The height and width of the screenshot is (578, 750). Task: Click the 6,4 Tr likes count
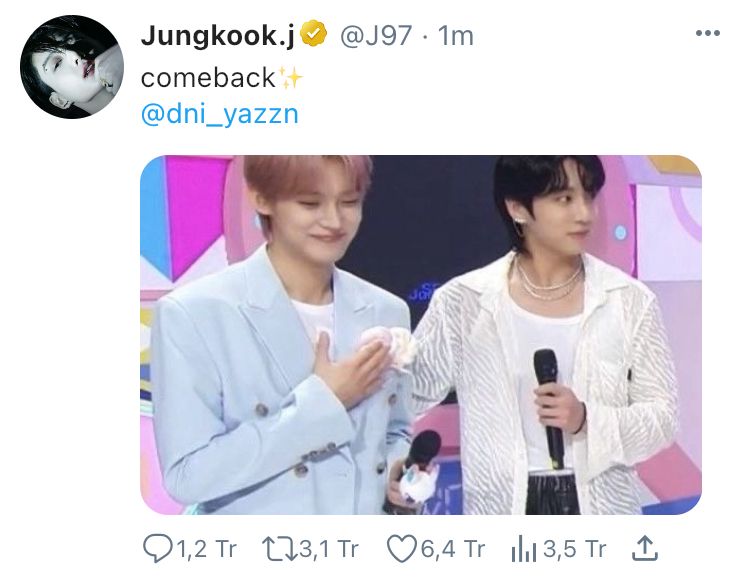[x=453, y=549]
